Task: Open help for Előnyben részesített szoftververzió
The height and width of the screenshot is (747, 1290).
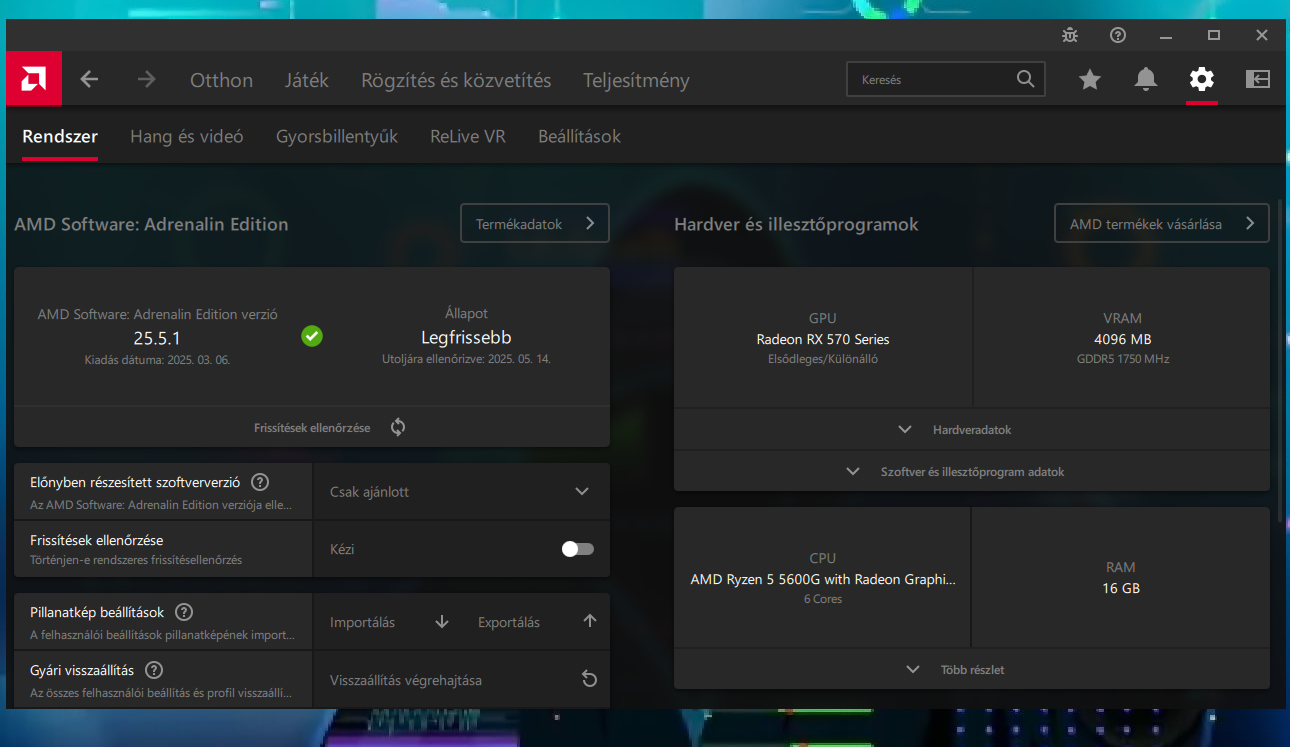Action: tap(260, 482)
